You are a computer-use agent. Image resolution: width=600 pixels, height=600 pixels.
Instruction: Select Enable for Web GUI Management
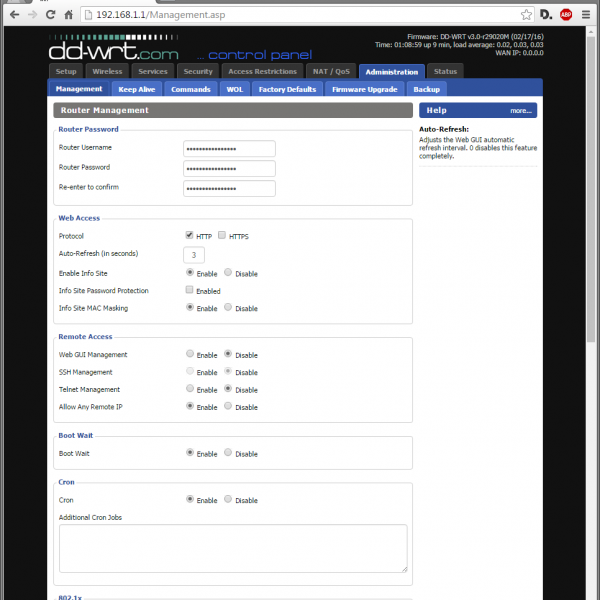point(190,354)
